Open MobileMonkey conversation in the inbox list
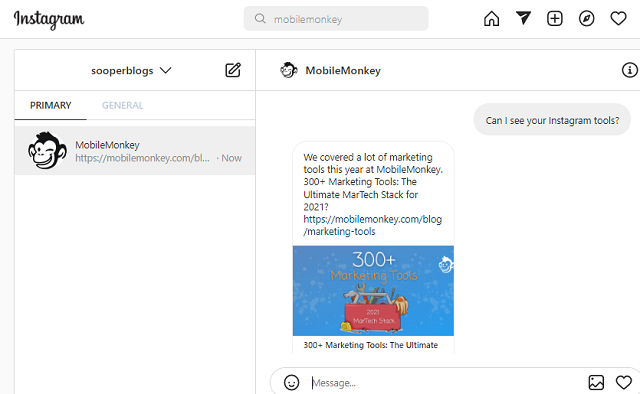This screenshot has width=640, height=394. click(135, 151)
